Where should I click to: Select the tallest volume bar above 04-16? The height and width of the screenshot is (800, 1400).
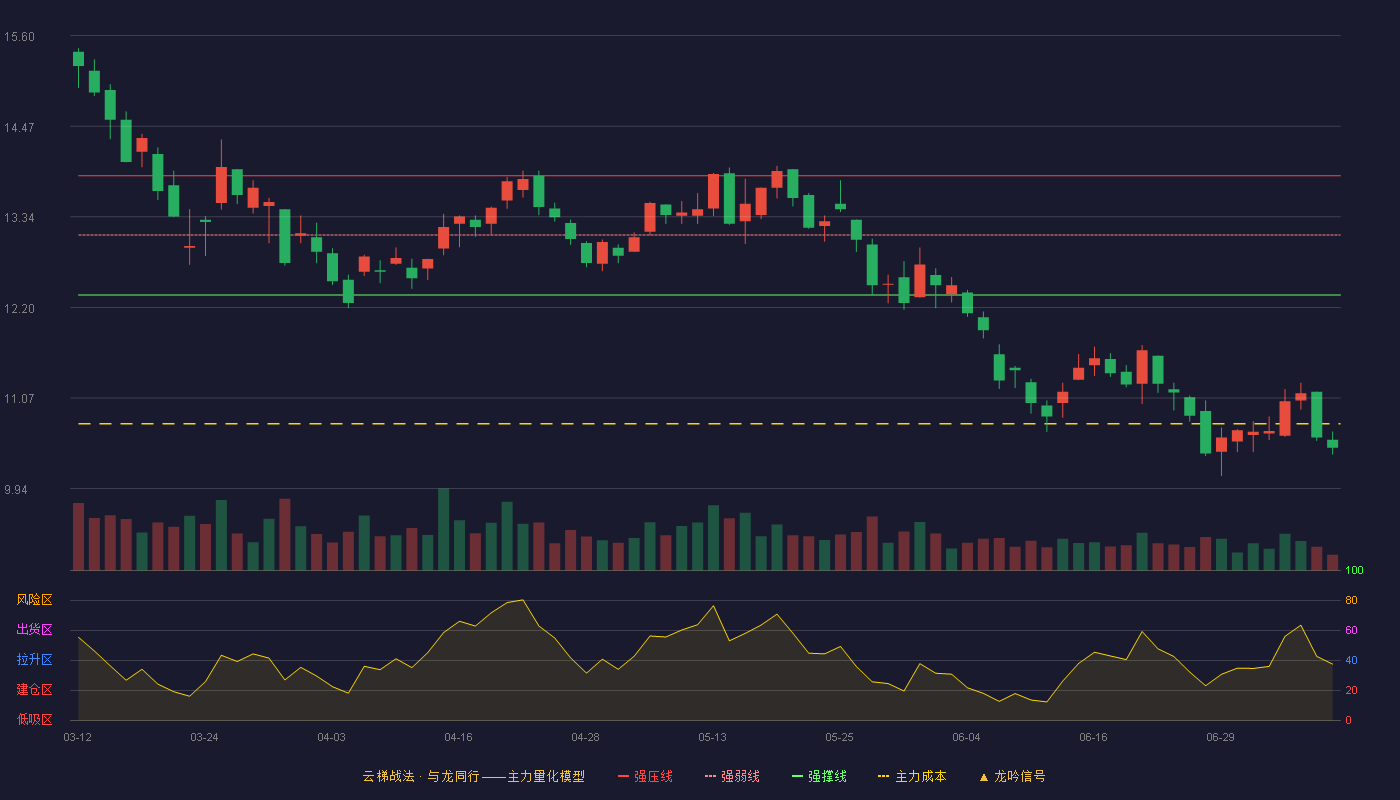443,530
